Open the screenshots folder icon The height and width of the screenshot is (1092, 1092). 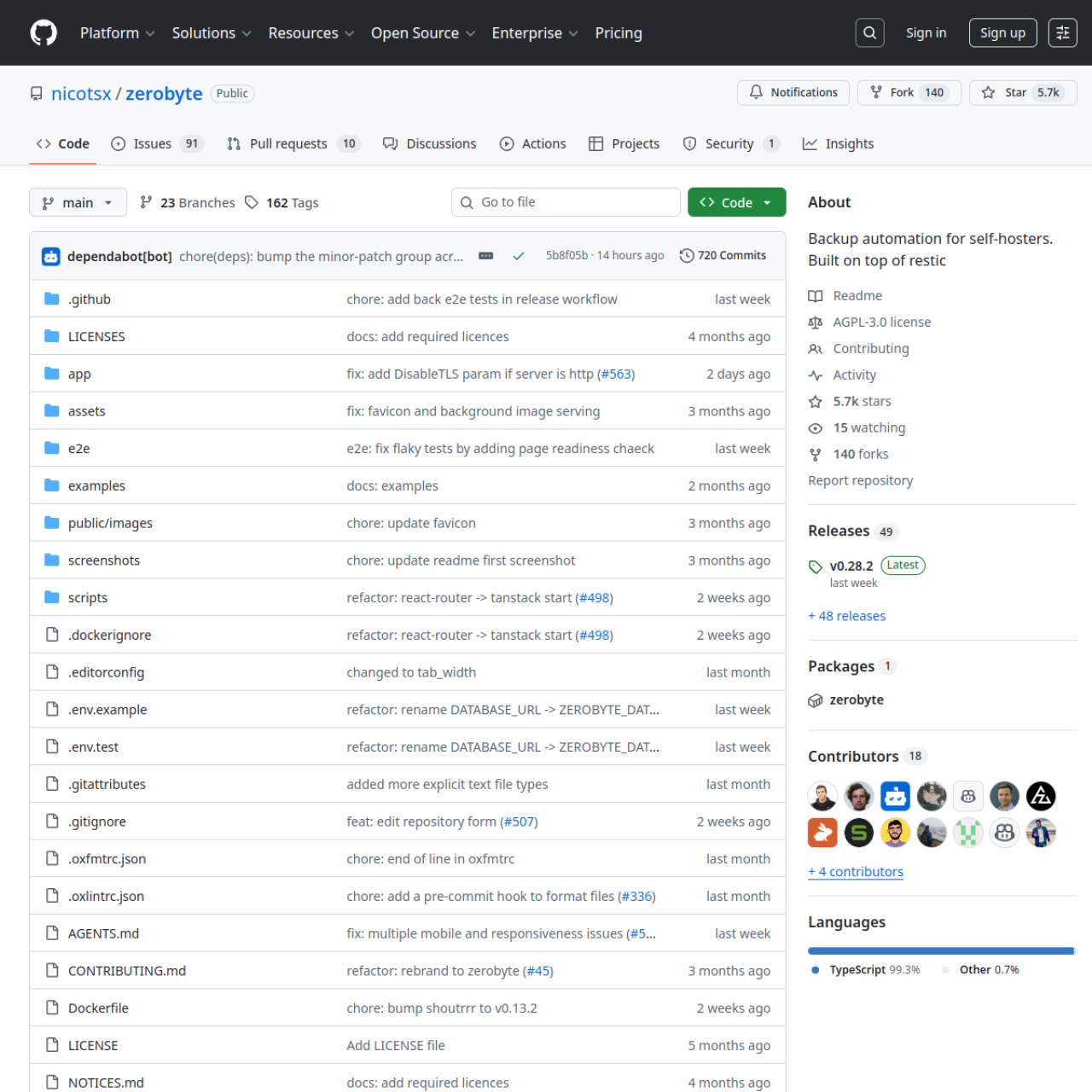point(51,560)
